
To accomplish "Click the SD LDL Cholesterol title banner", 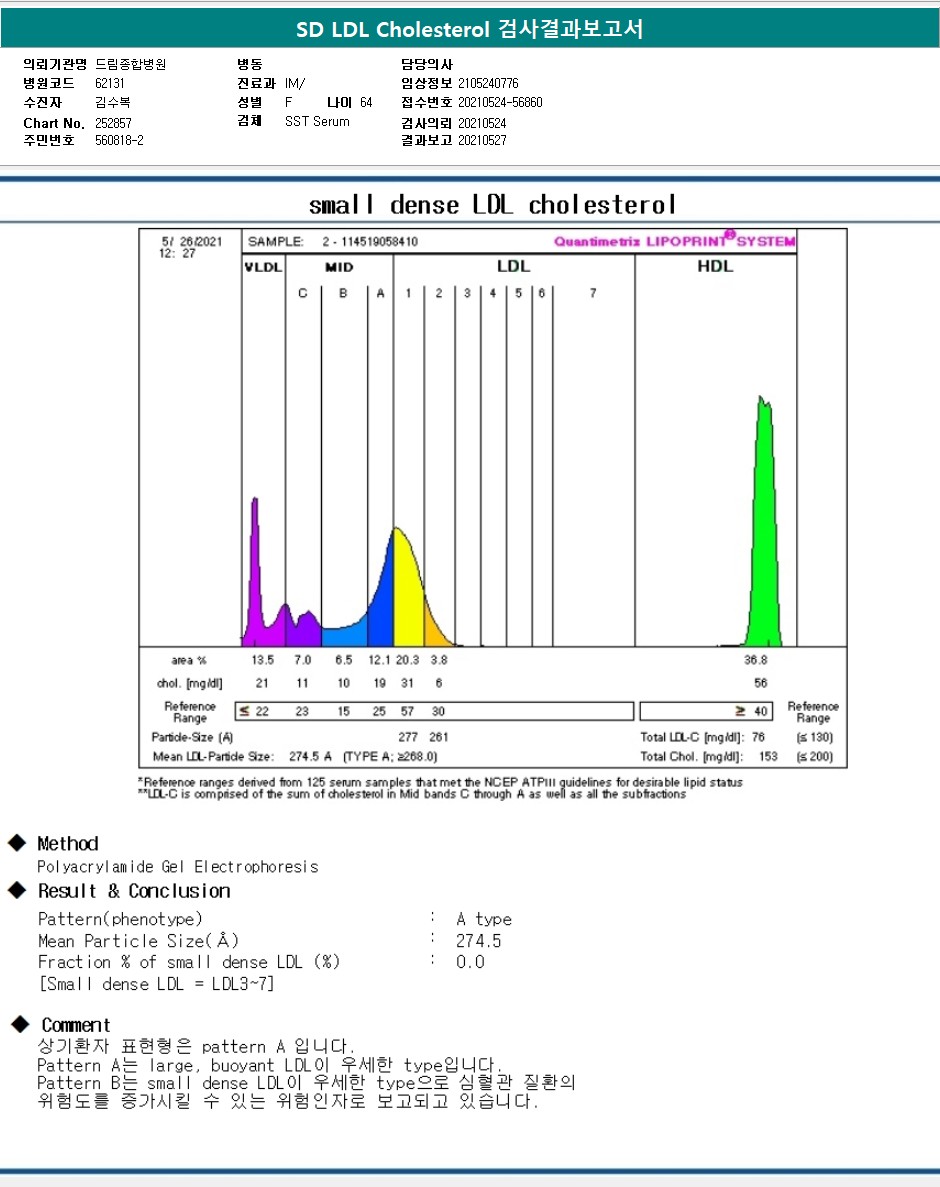I will [470, 30].
